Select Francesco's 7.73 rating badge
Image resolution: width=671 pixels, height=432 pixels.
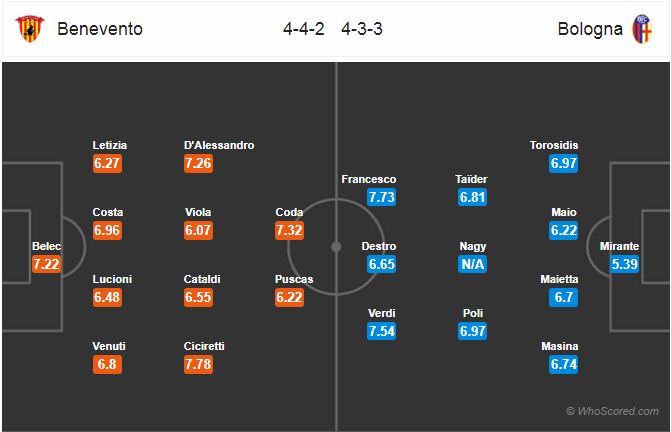click(381, 198)
